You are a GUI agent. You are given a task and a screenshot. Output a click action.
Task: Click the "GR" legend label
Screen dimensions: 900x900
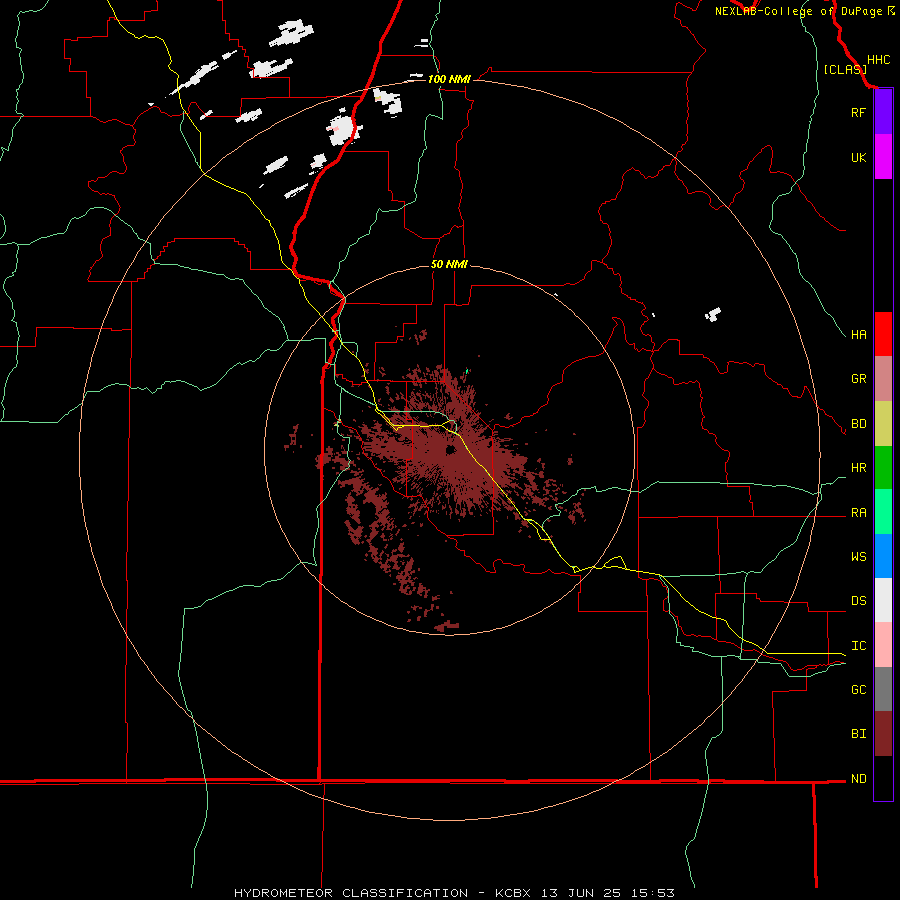pyautogui.click(x=858, y=379)
